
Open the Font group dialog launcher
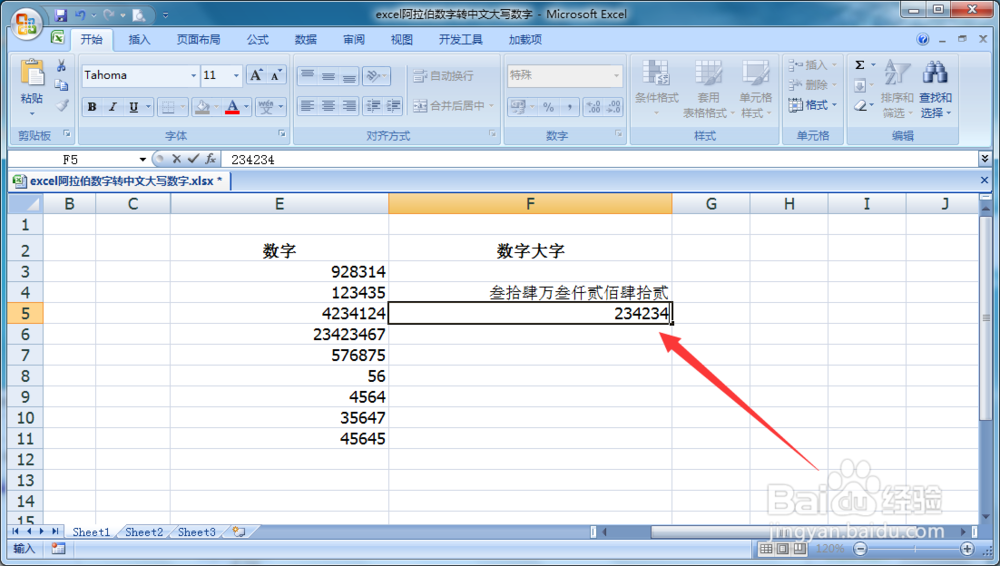281,133
